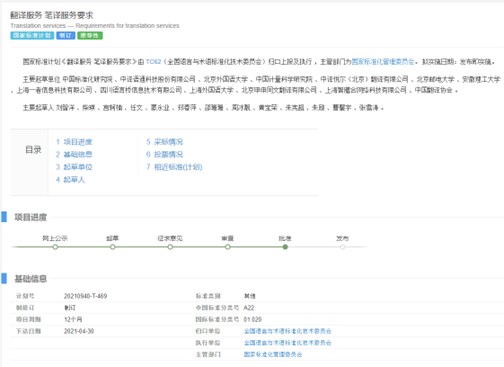Click the classification code A22

coord(249,308)
